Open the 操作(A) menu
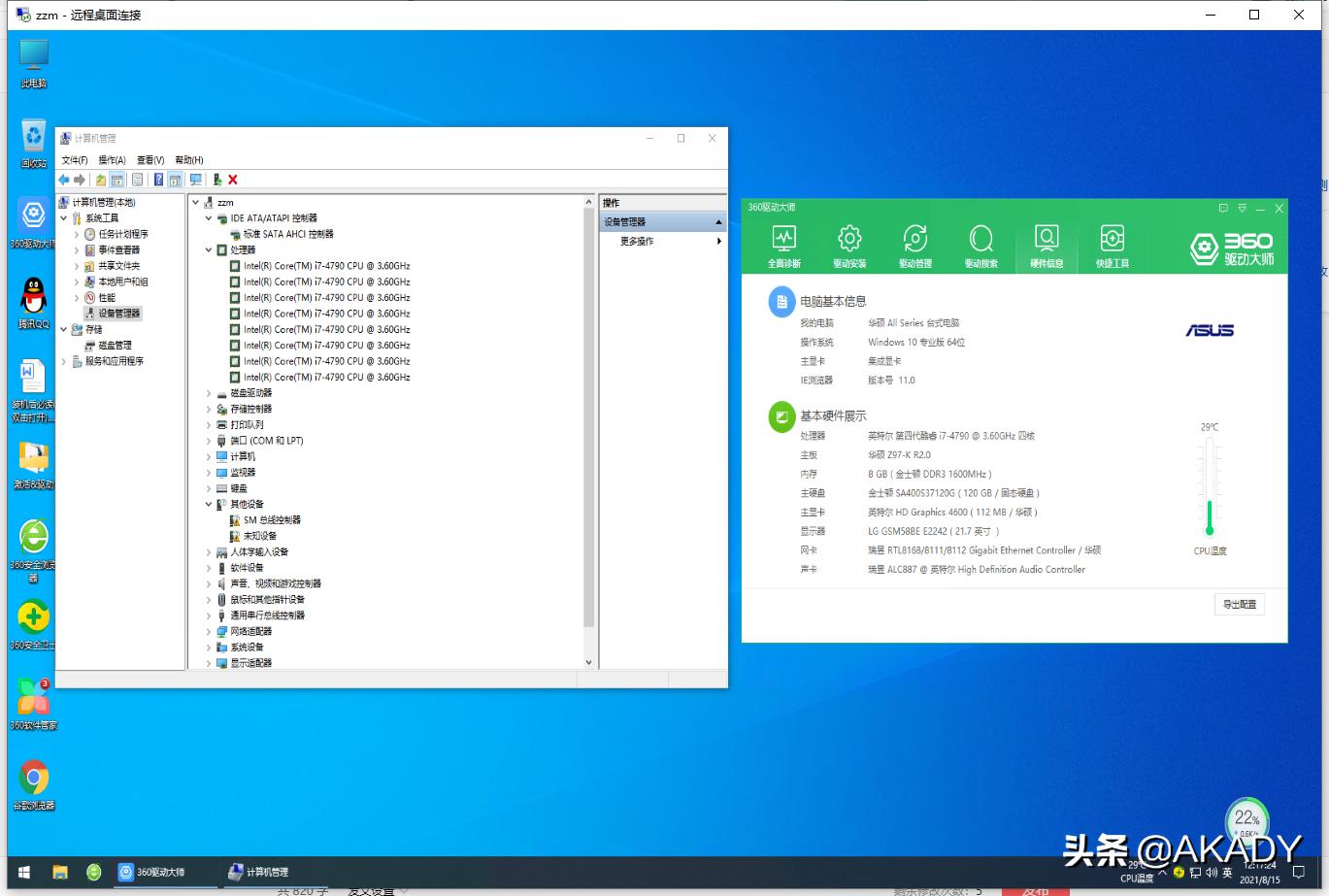The image size is (1329, 896). [112, 160]
